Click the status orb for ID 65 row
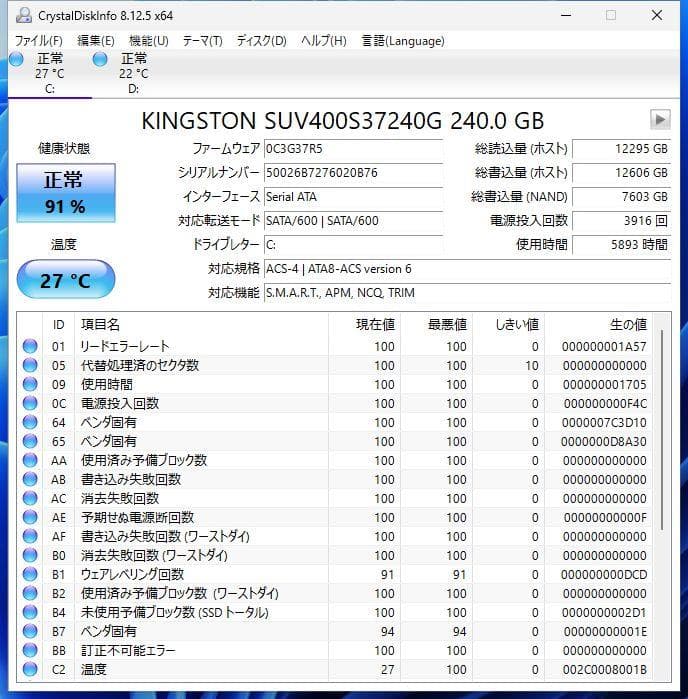Image resolution: width=688 pixels, height=699 pixels. tap(30, 441)
